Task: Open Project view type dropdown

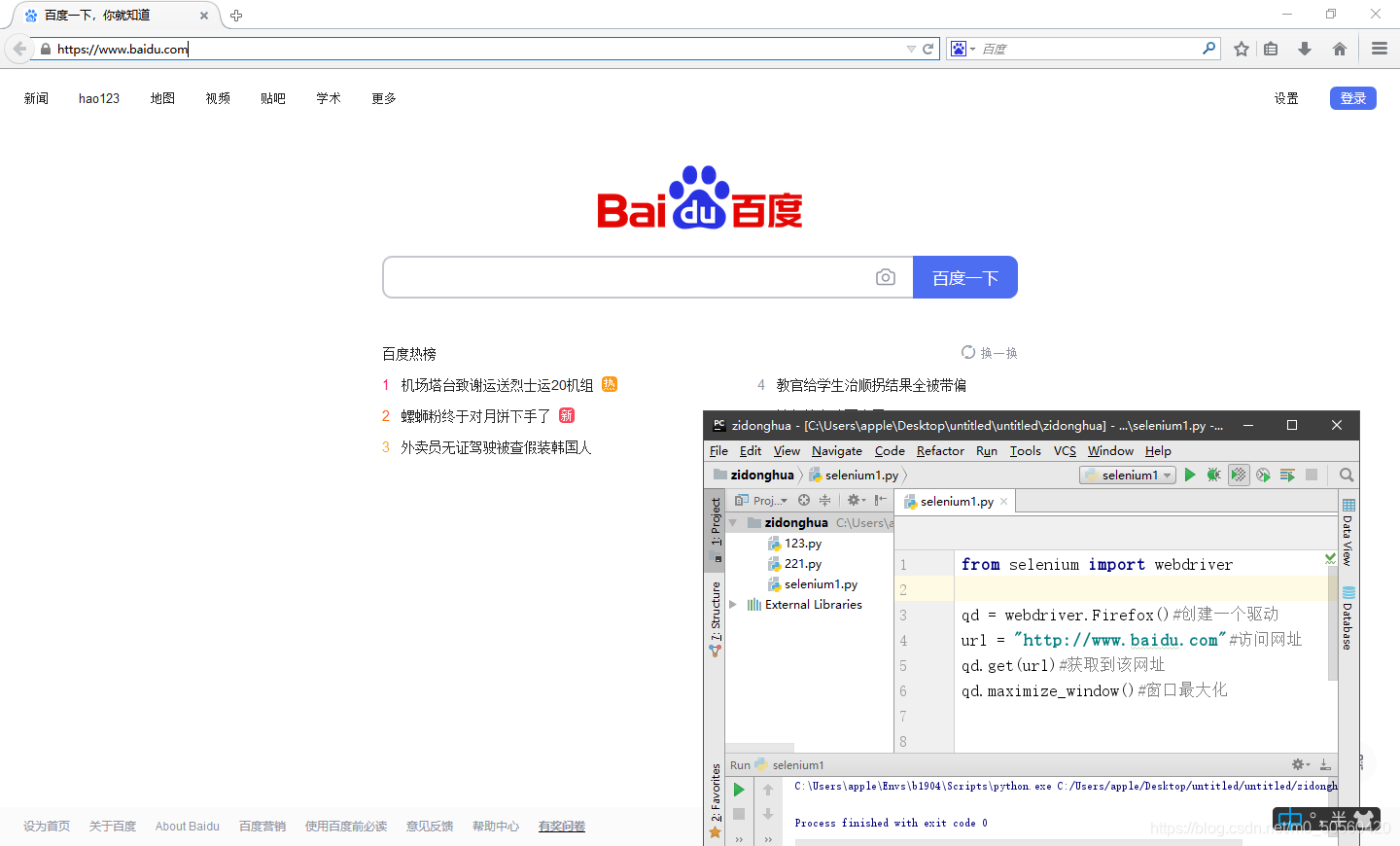Action: click(x=761, y=500)
